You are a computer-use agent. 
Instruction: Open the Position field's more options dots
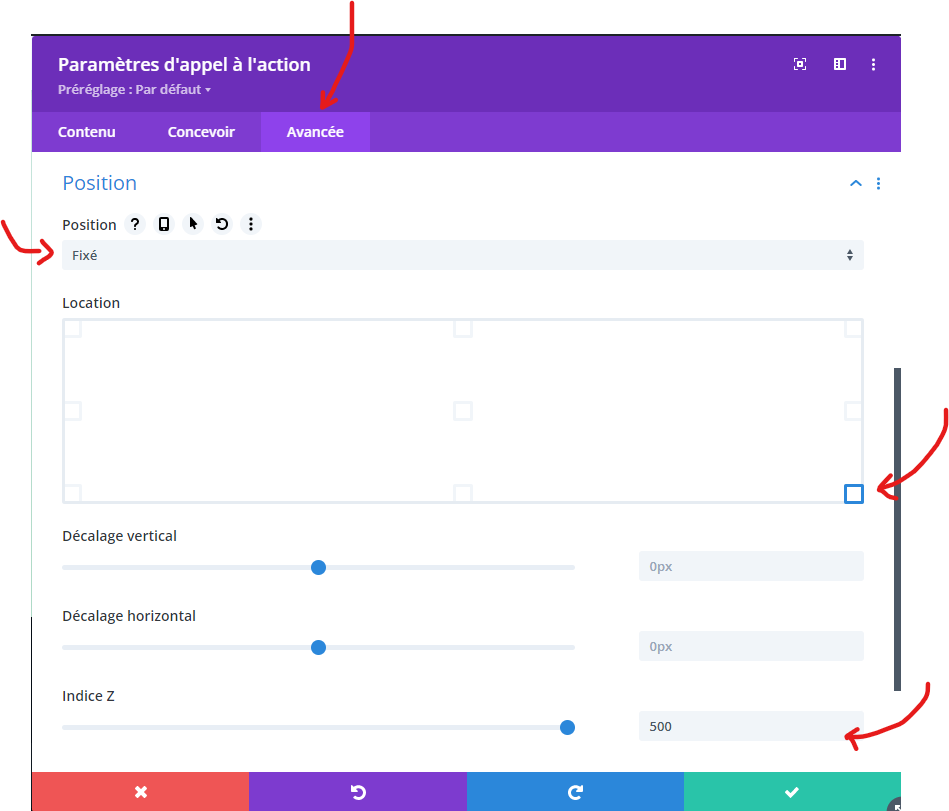click(x=251, y=224)
